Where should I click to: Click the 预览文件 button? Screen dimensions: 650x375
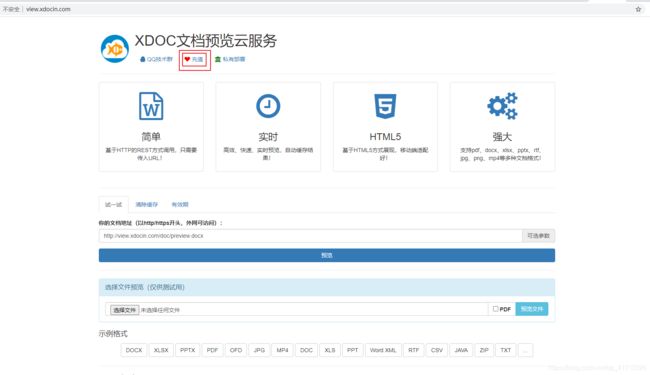pyautogui.click(x=531, y=309)
